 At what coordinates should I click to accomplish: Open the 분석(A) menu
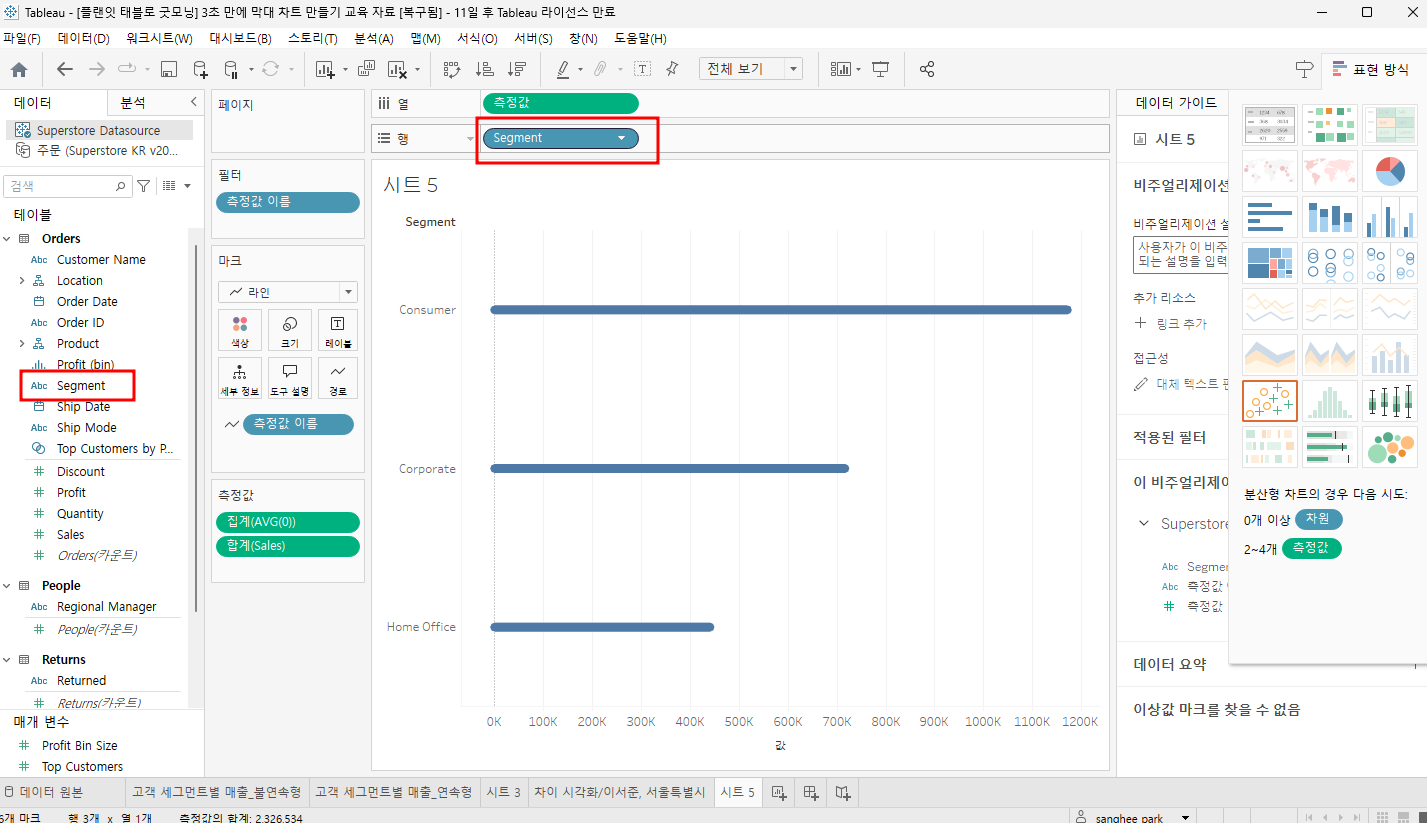374,38
